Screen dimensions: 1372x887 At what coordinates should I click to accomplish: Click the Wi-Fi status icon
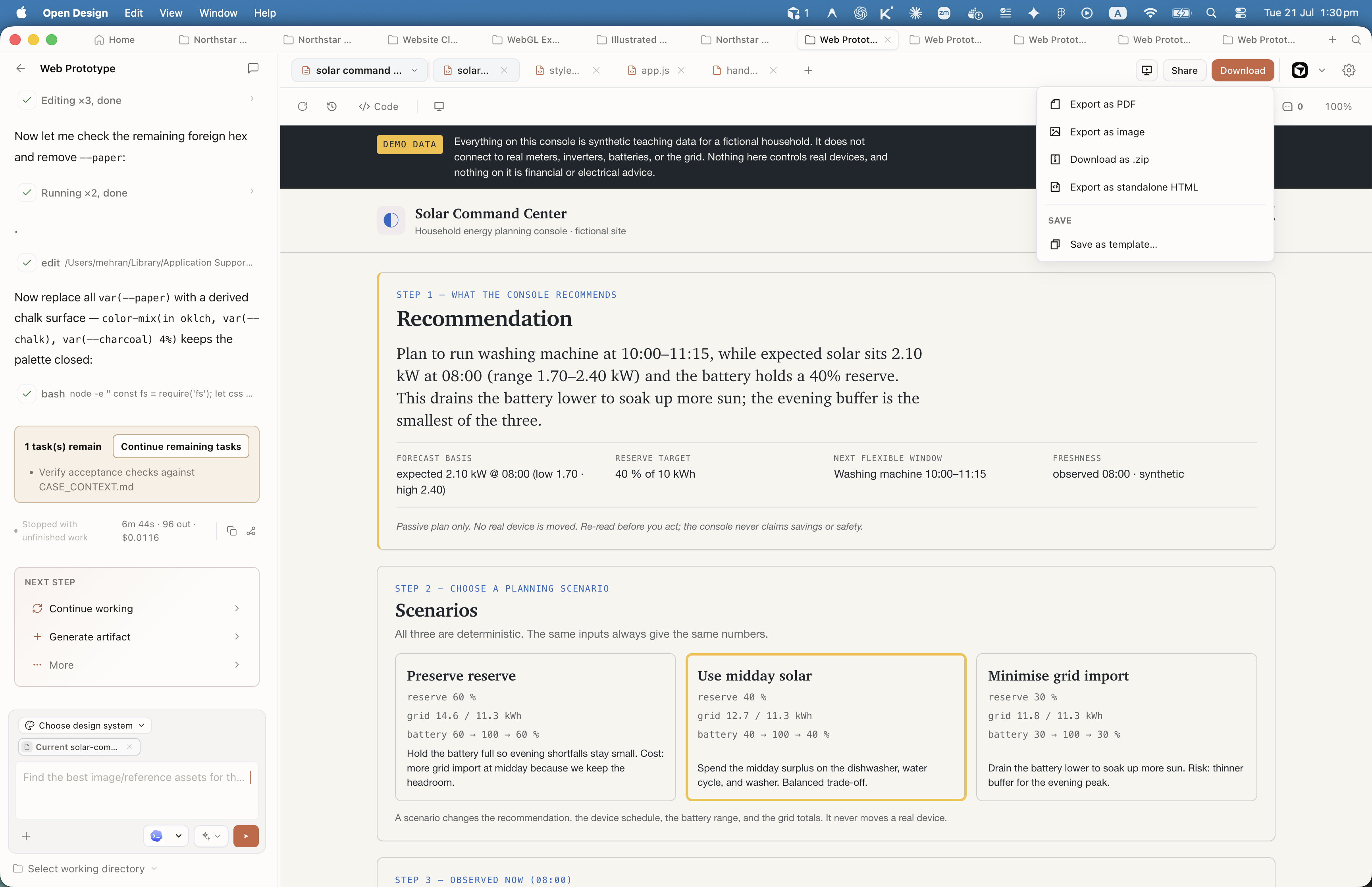[1150, 13]
